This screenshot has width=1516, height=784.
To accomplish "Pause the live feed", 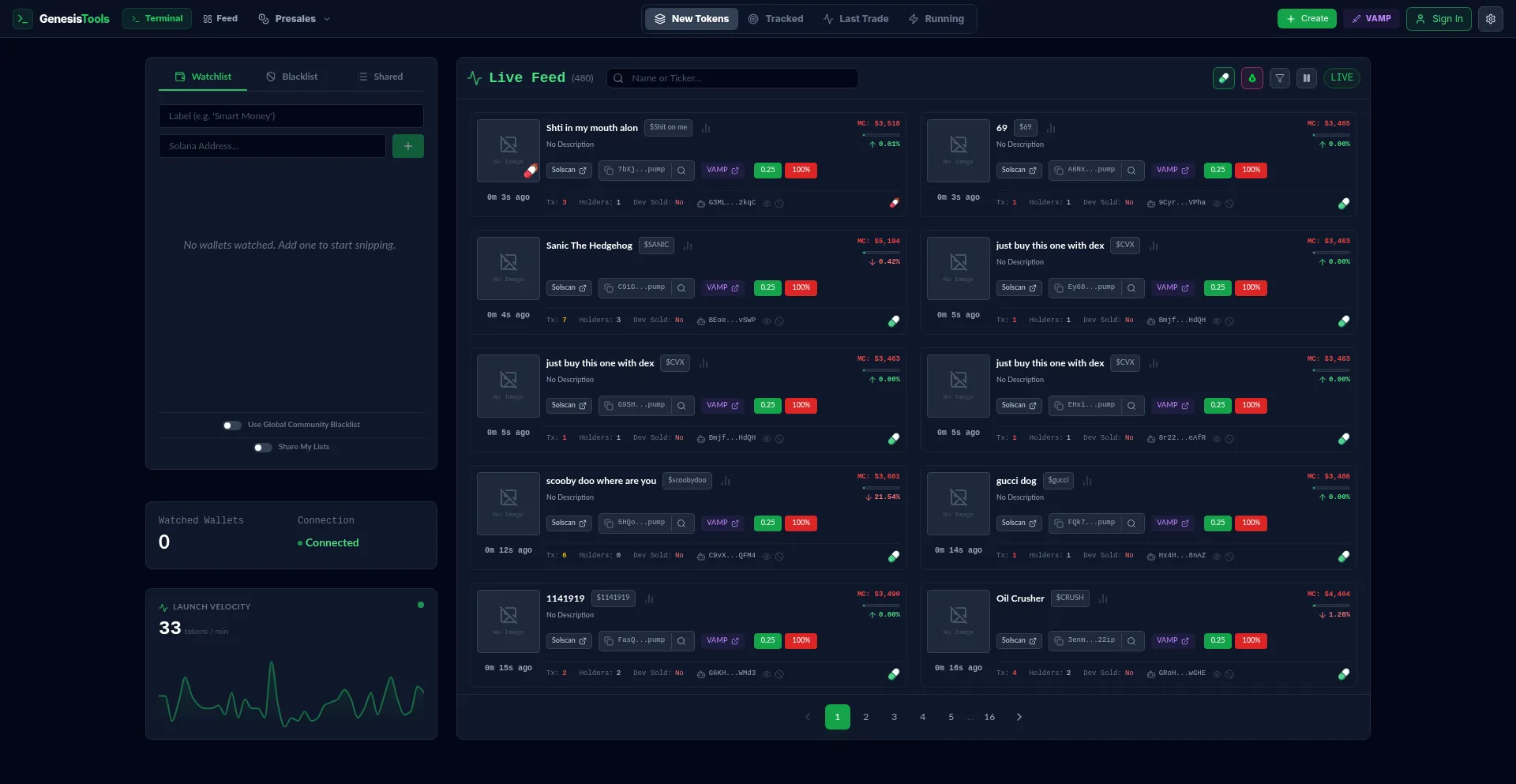I will tap(1307, 78).
